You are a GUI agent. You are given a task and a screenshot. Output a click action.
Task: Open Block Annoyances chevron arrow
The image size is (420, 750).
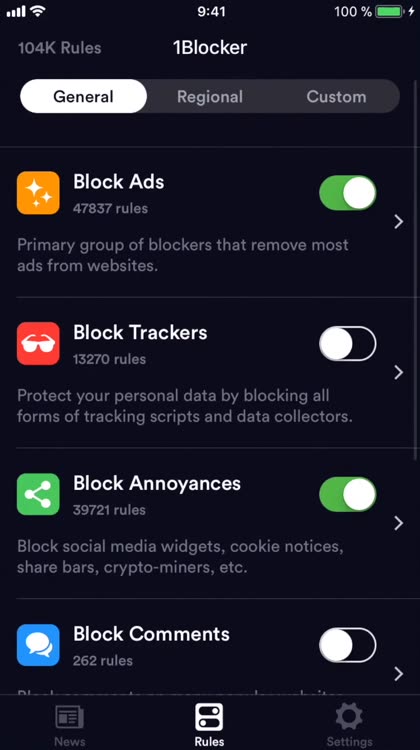click(398, 524)
